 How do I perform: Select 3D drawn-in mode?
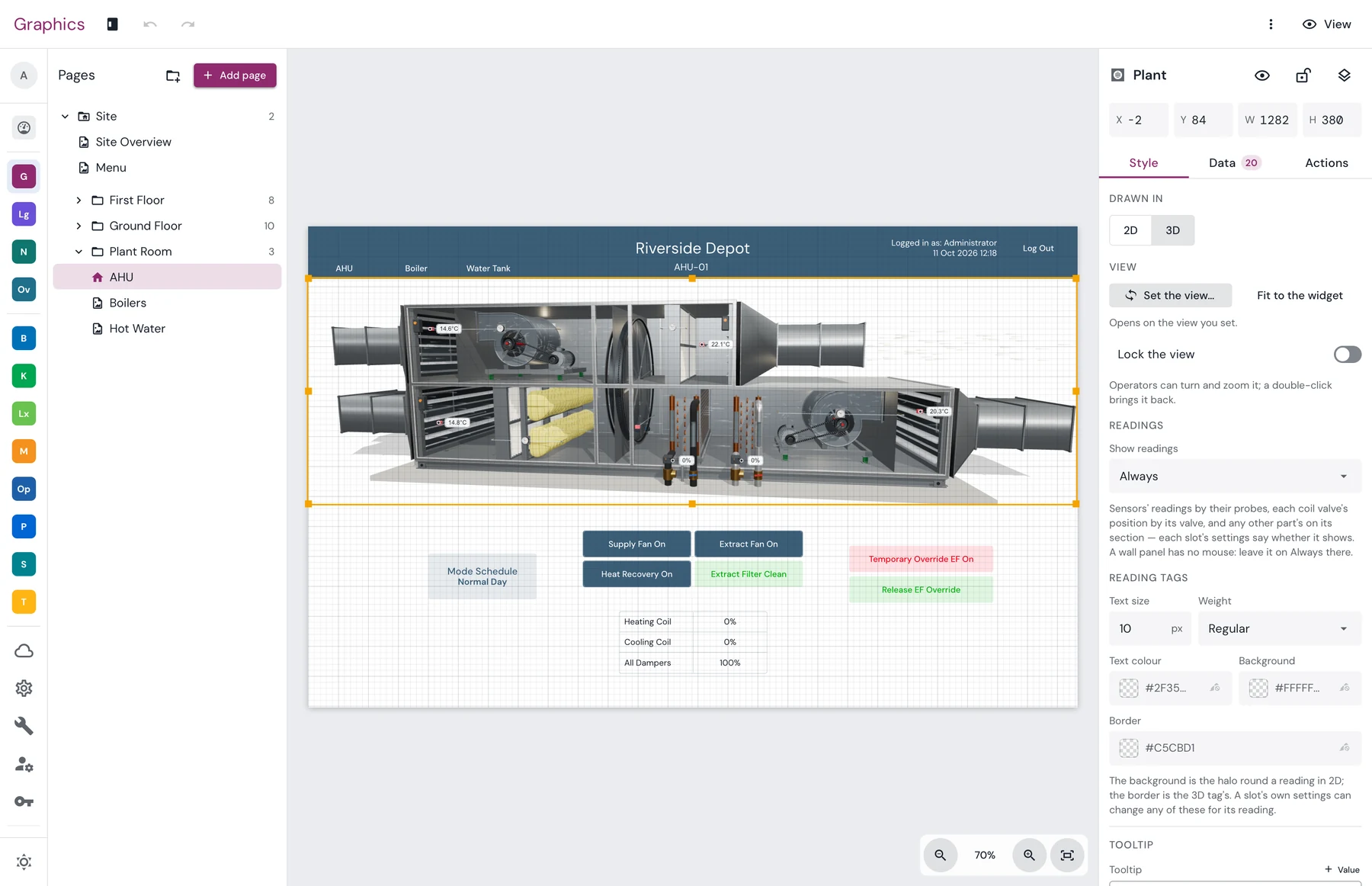[1172, 230]
